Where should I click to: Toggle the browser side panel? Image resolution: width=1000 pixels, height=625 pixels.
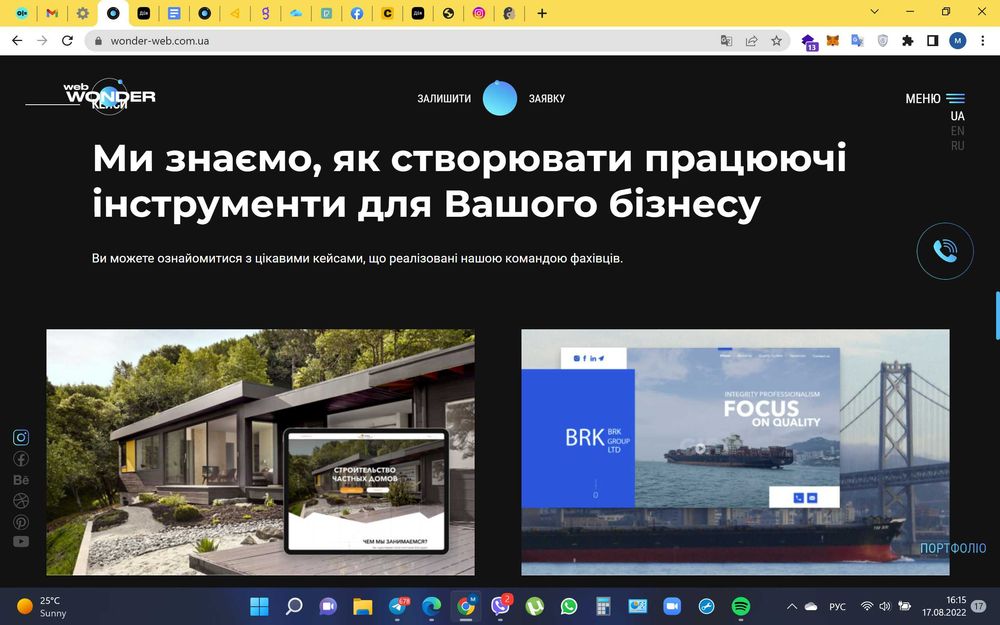(932, 41)
